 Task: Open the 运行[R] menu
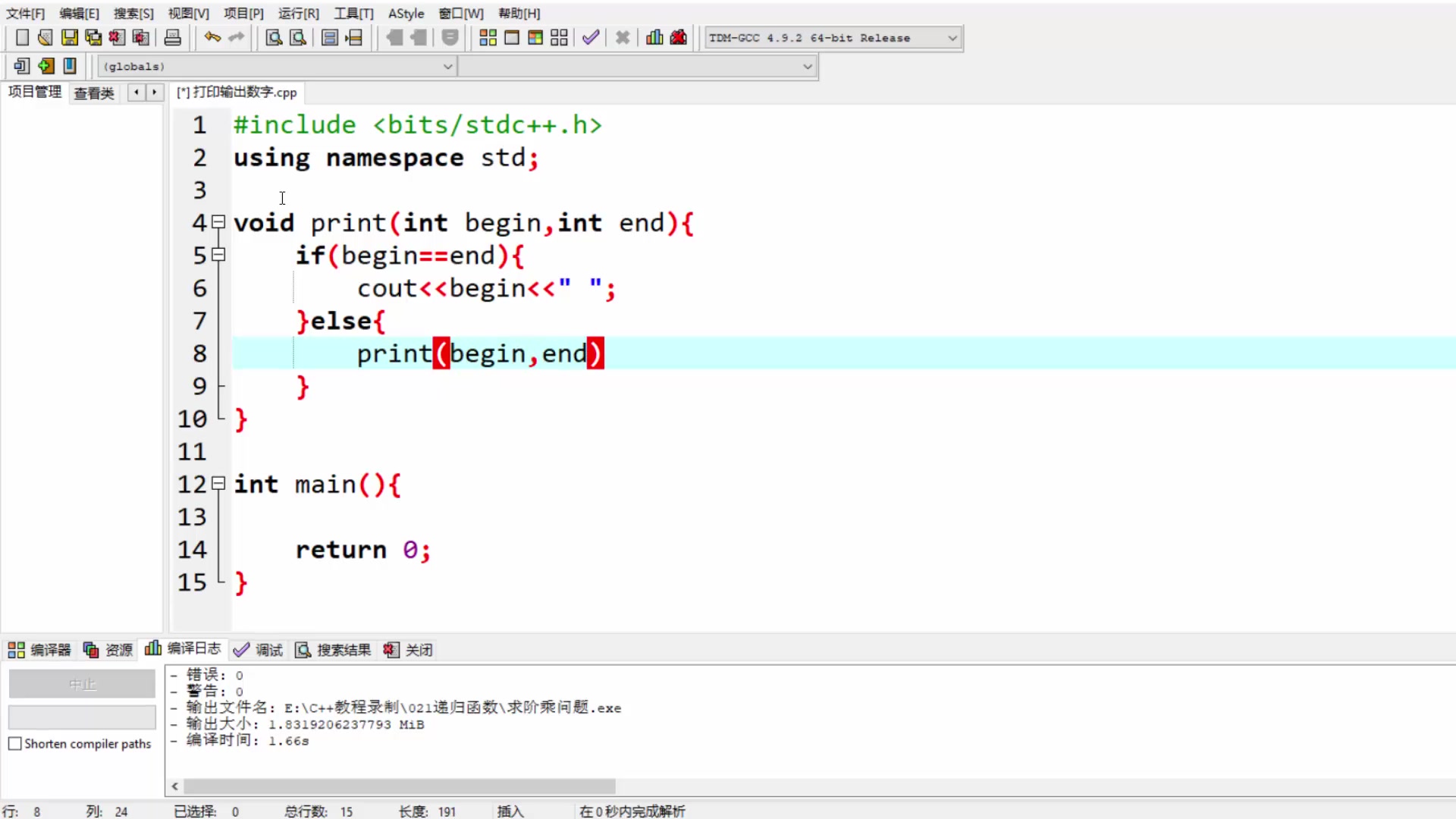click(298, 13)
